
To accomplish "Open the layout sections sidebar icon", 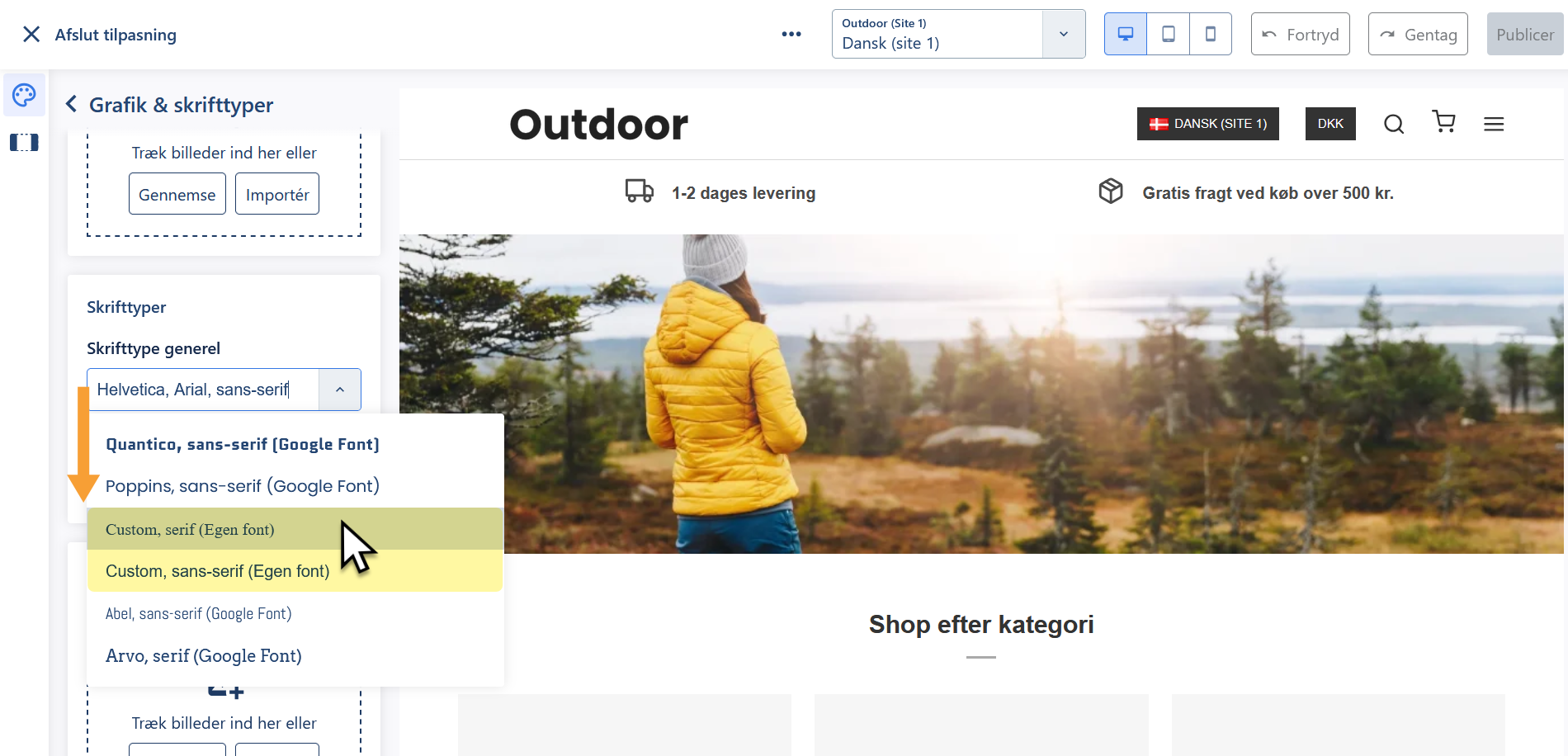I will click(24, 143).
